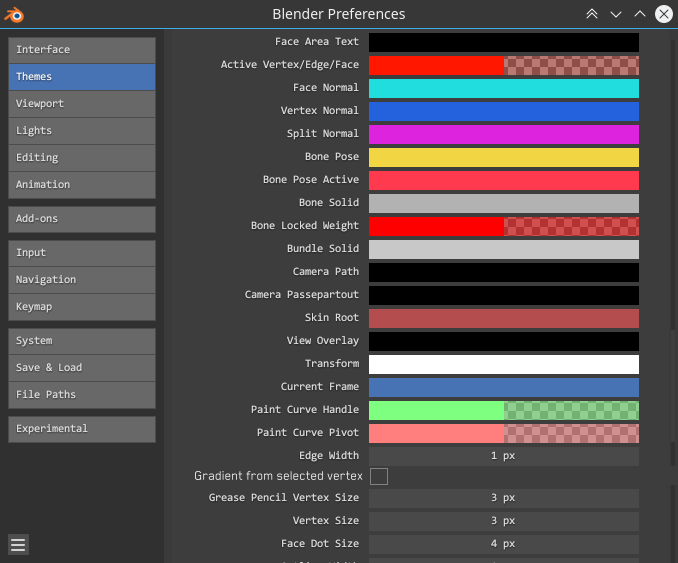Close the Blender Preferences window
Viewport: 678px width, 563px height.
[664, 14]
